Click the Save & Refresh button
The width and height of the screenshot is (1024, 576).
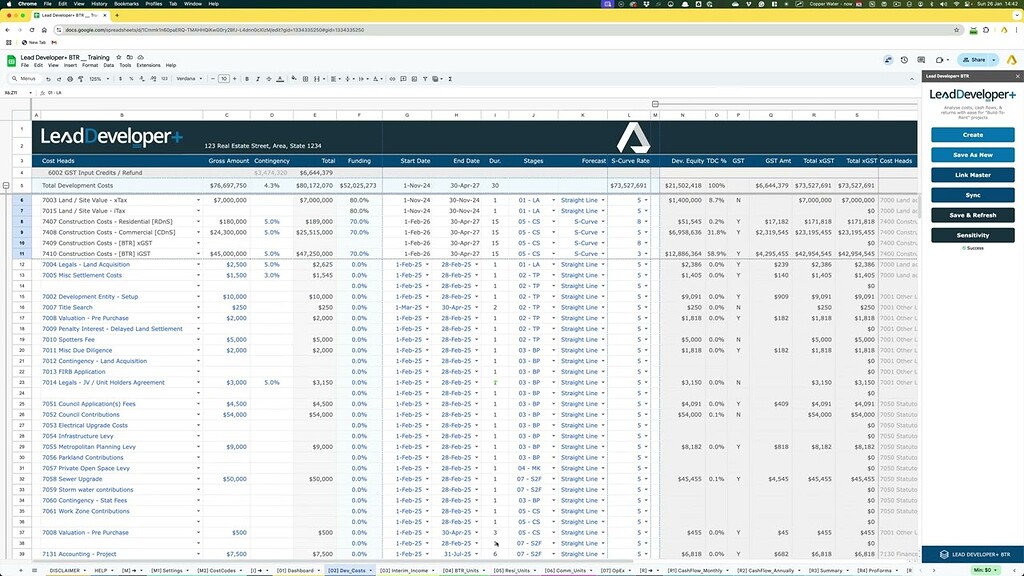point(972,214)
